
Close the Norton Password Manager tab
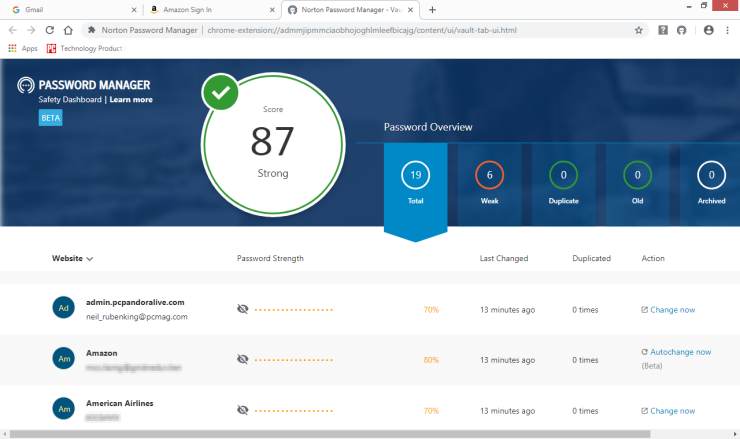click(x=410, y=9)
